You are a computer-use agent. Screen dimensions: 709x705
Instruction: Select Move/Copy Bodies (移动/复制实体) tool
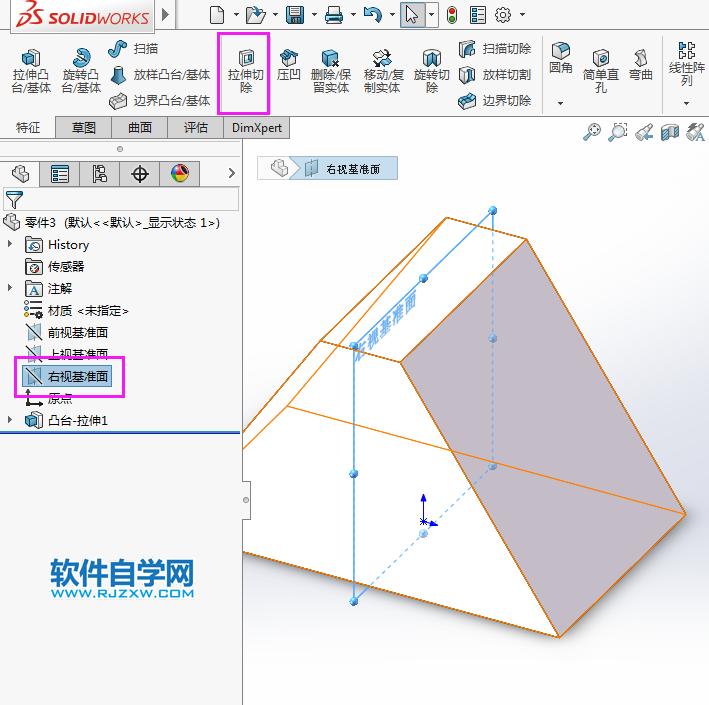(382, 71)
